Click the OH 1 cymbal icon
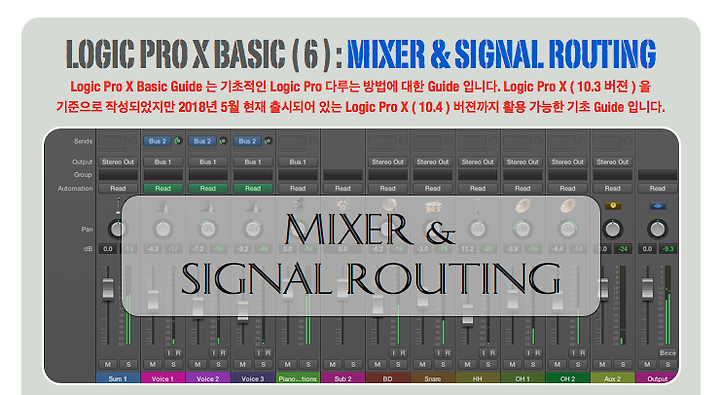 tap(523, 206)
